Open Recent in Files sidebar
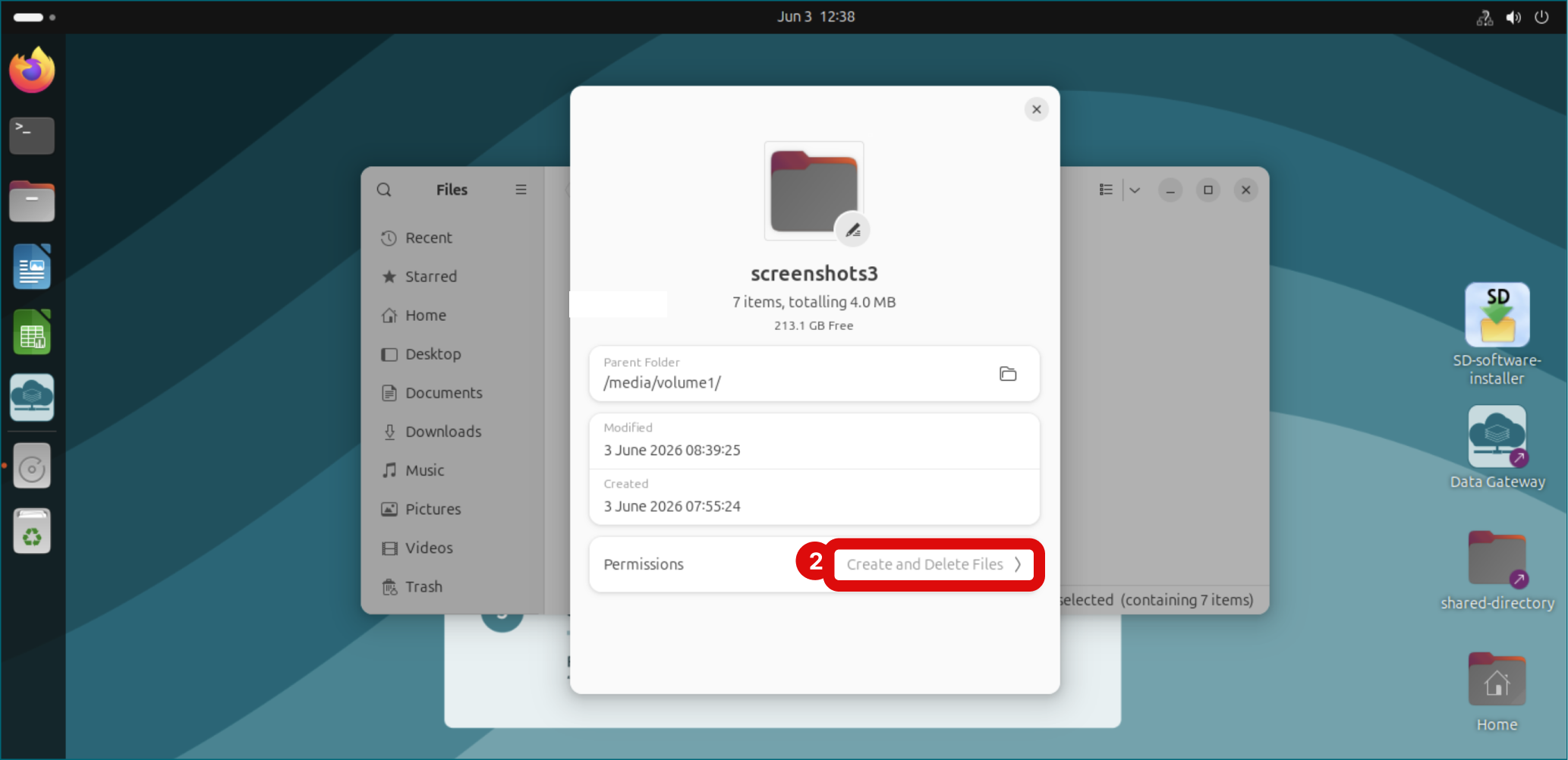This screenshot has height=760, width=1568. pos(453,238)
